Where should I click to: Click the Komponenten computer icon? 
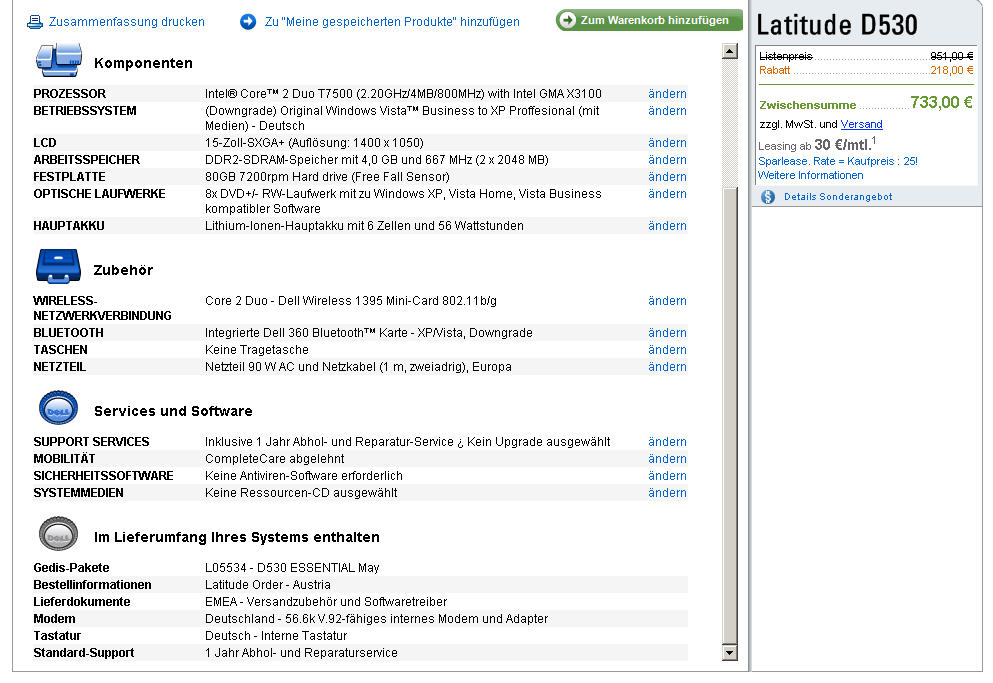pos(59,60)
